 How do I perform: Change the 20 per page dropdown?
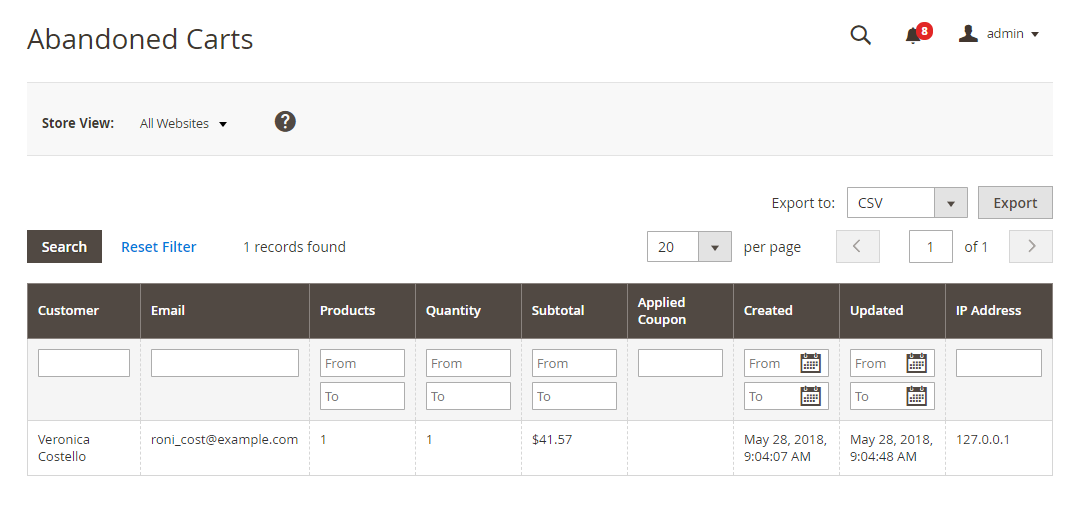[689, 247]
